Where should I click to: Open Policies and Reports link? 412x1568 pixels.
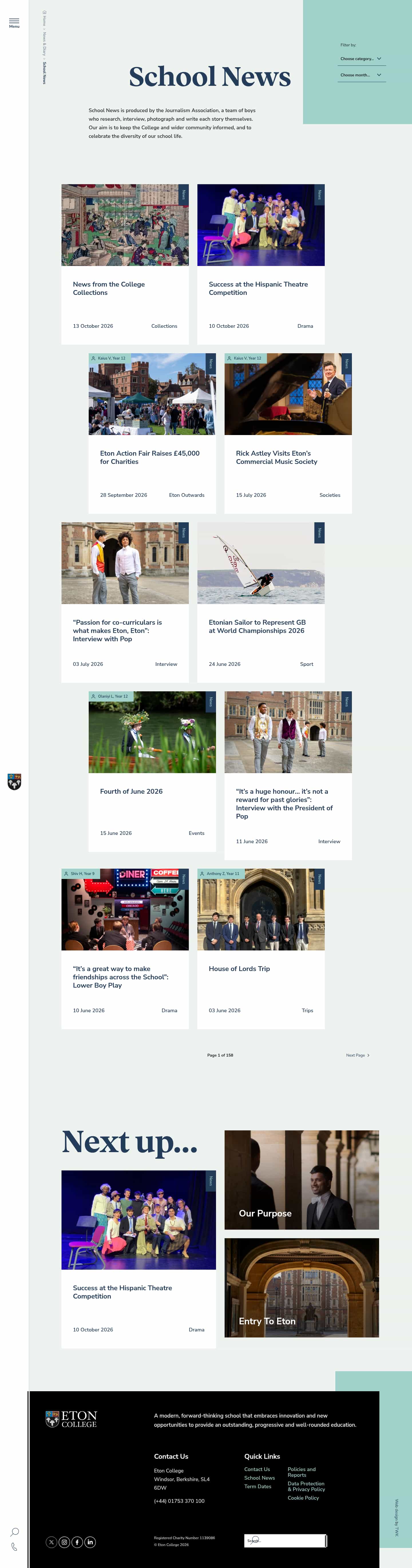tap(301, 1472)
